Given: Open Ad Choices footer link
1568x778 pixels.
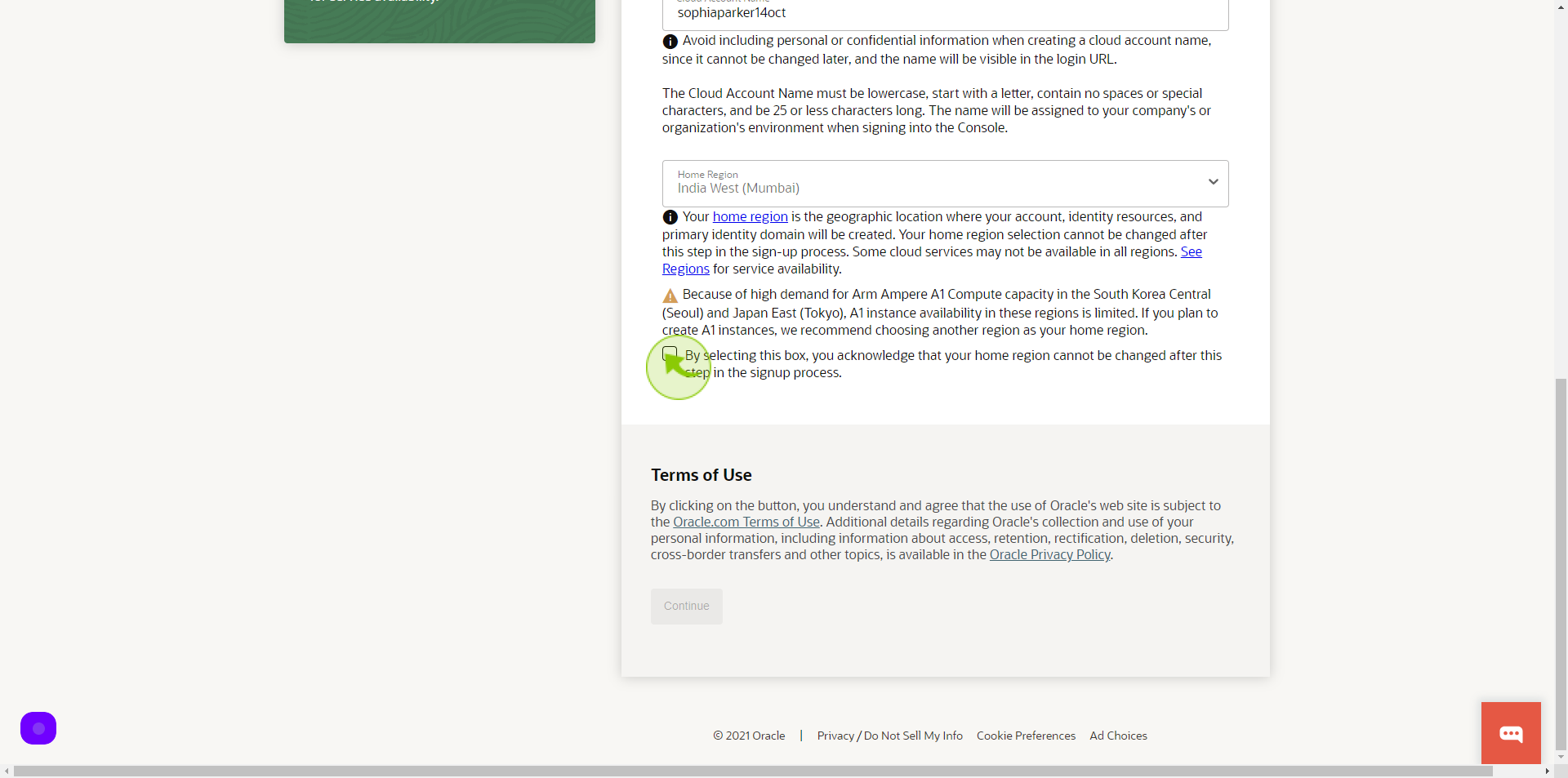Looking at the screenshot, I should point(1118,736).
